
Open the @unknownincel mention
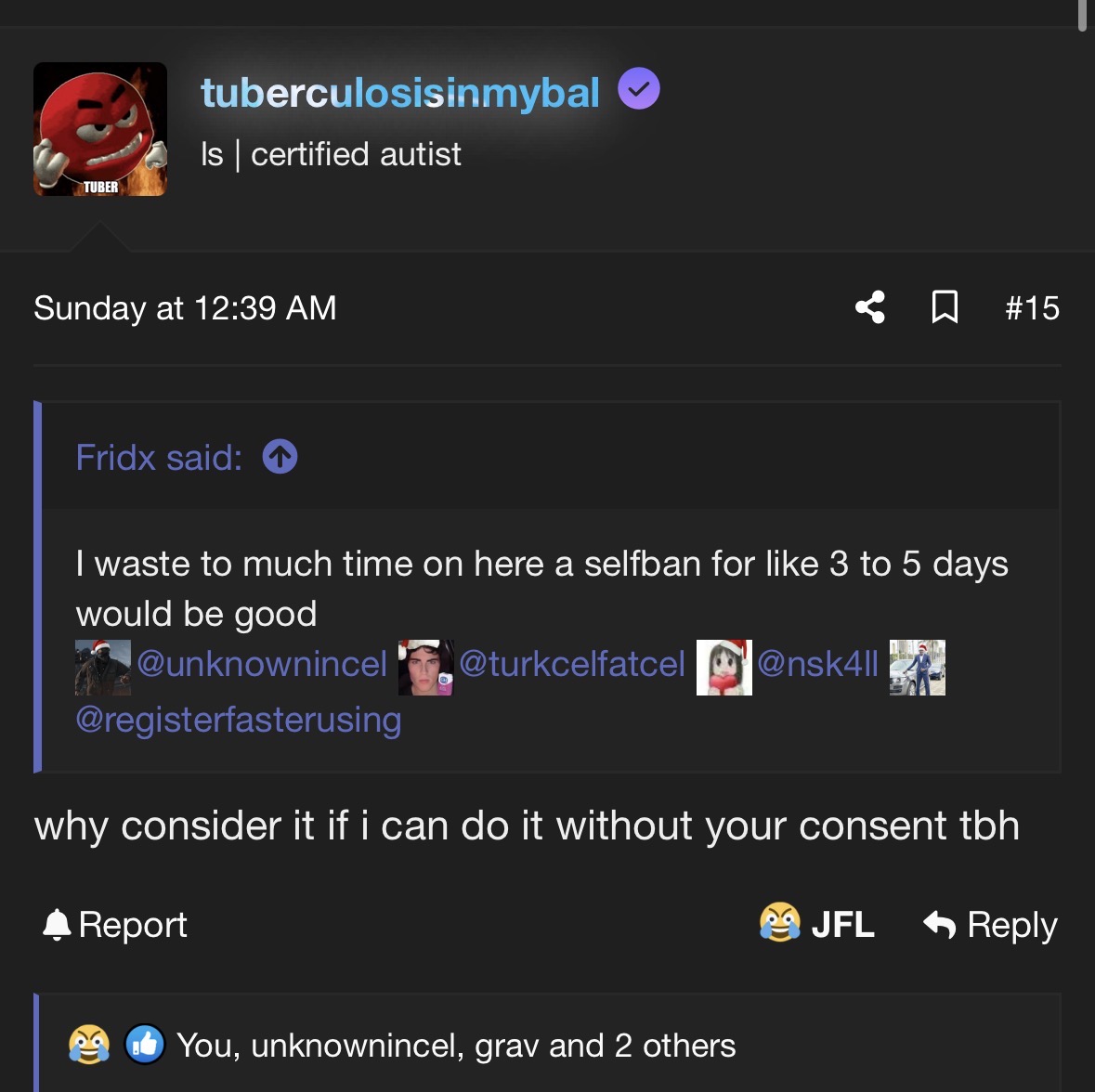[x=262, y=664]
